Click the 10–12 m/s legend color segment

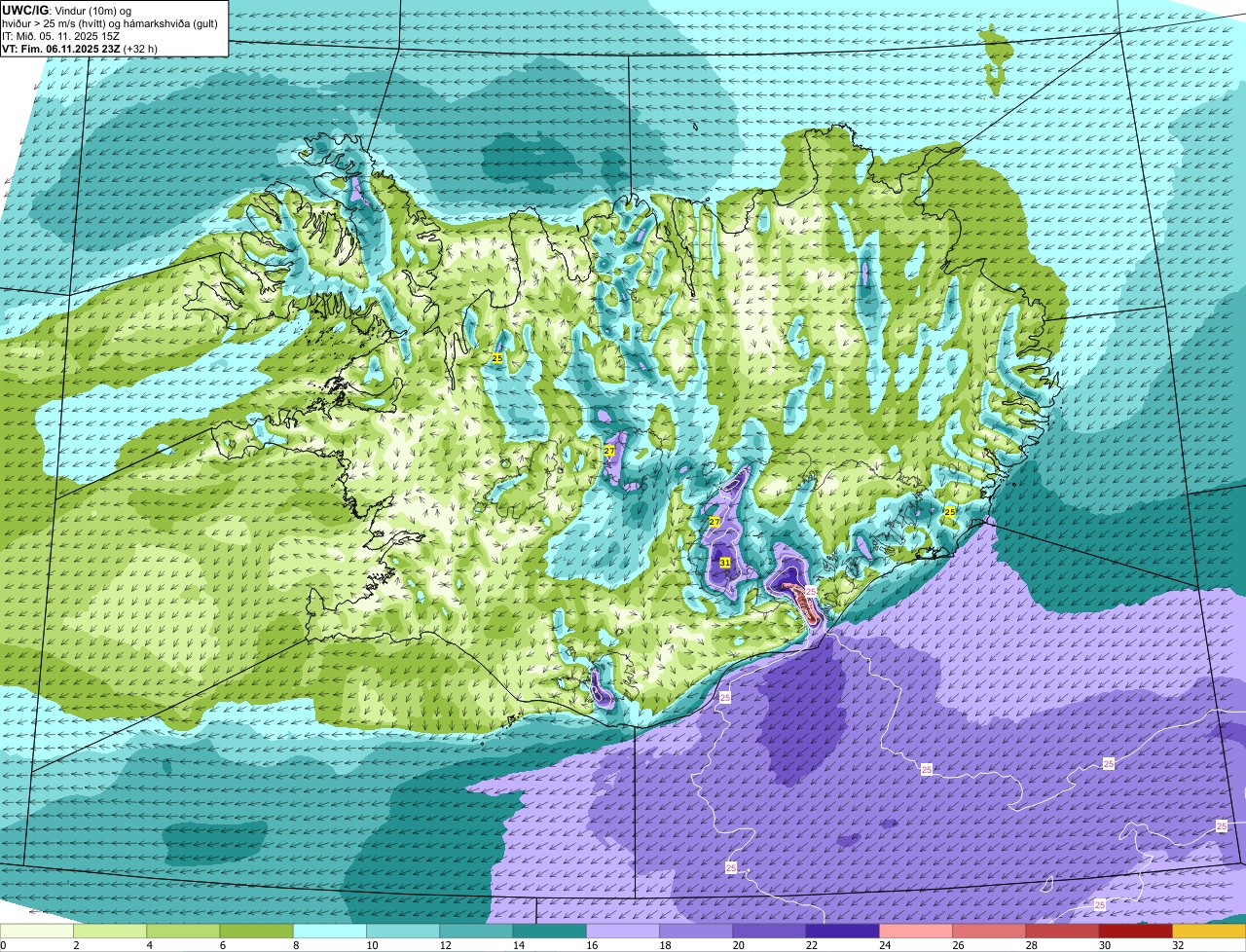403,932
